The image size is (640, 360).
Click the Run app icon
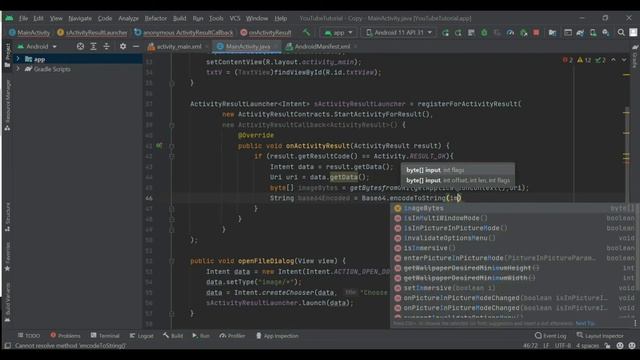(x=445, y=33)
